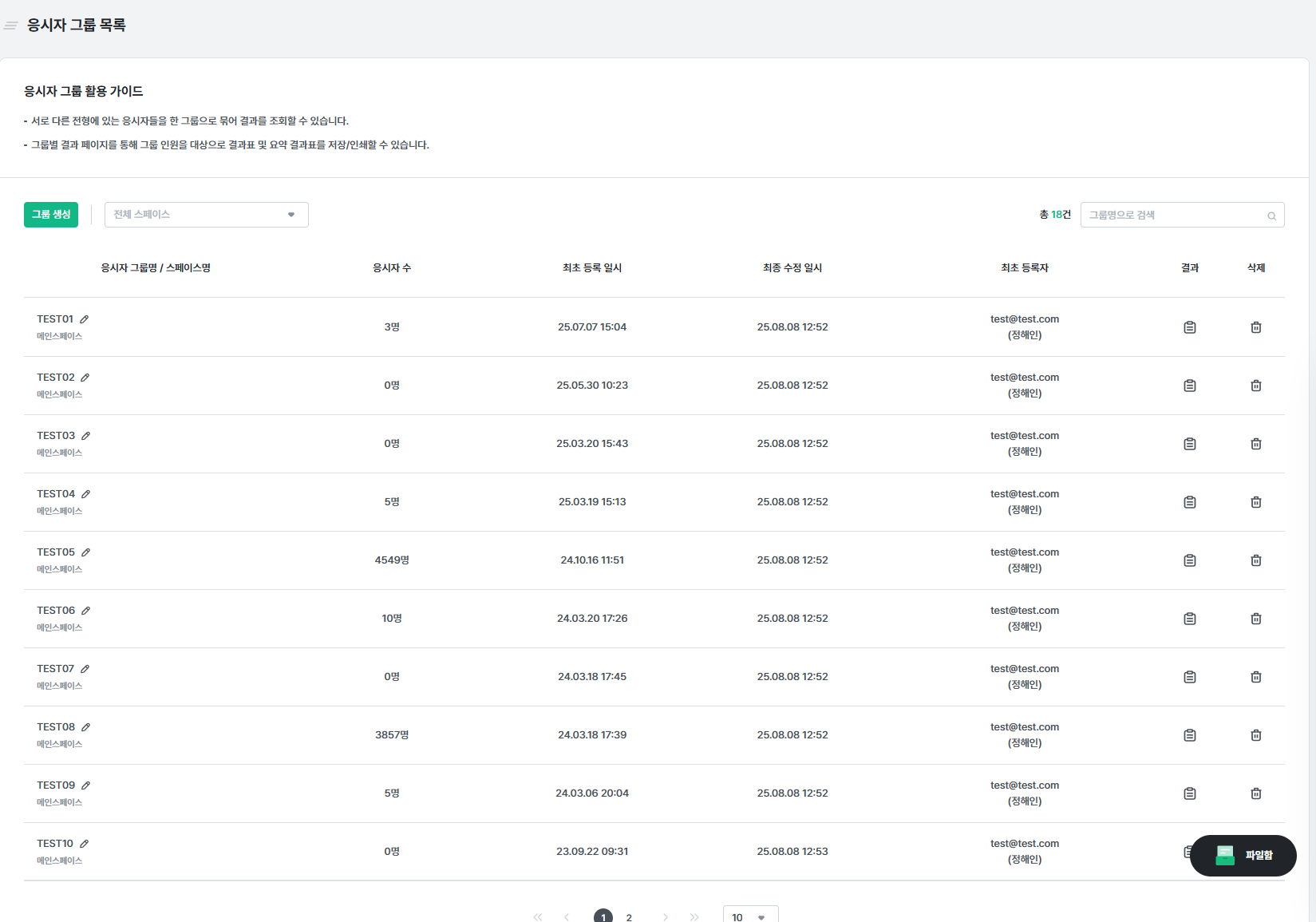Screen dimensions: 1316x922
Task: Focus the 그룹명으로 검색 search field
Action: point(1173,215)
